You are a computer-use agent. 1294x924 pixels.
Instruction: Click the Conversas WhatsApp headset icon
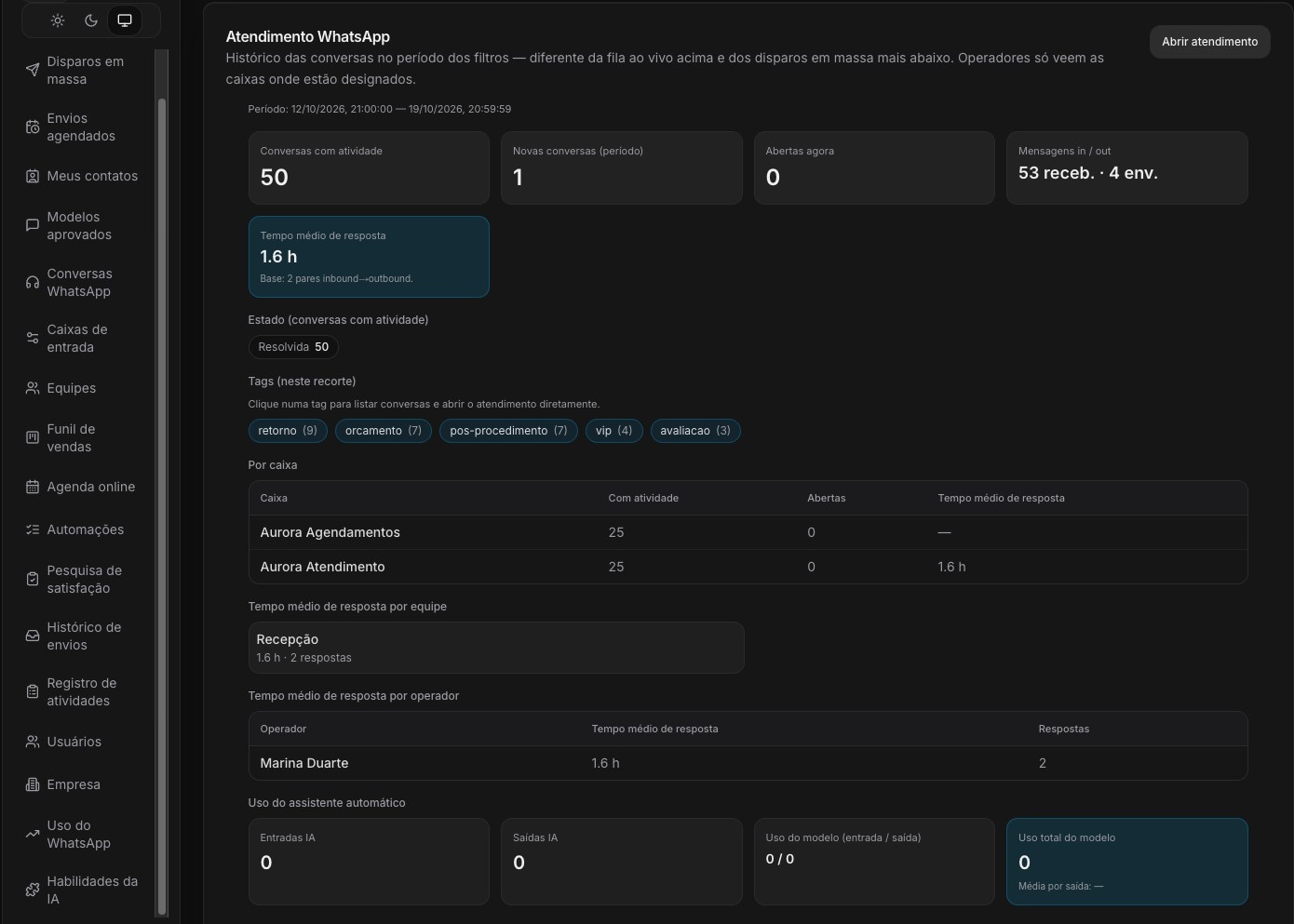33,283
